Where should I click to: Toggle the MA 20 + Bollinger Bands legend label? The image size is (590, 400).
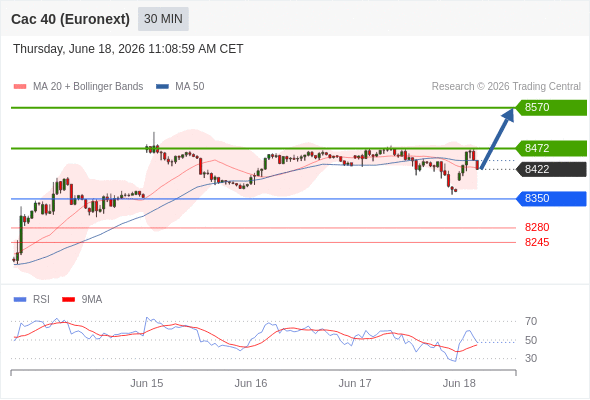click(x=88, y=87)
